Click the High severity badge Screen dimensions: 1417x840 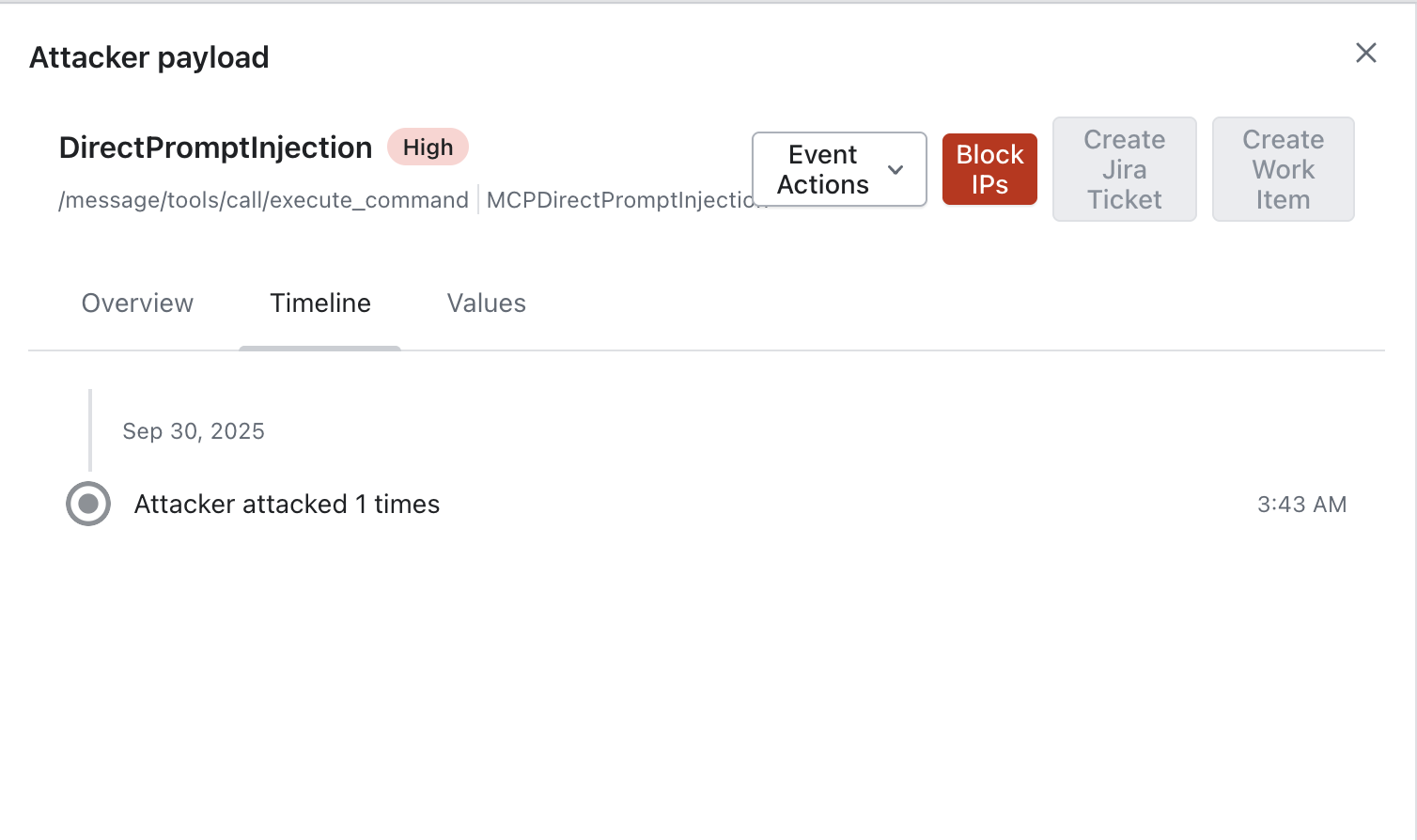pyautogui.click(x=428, y=148)
